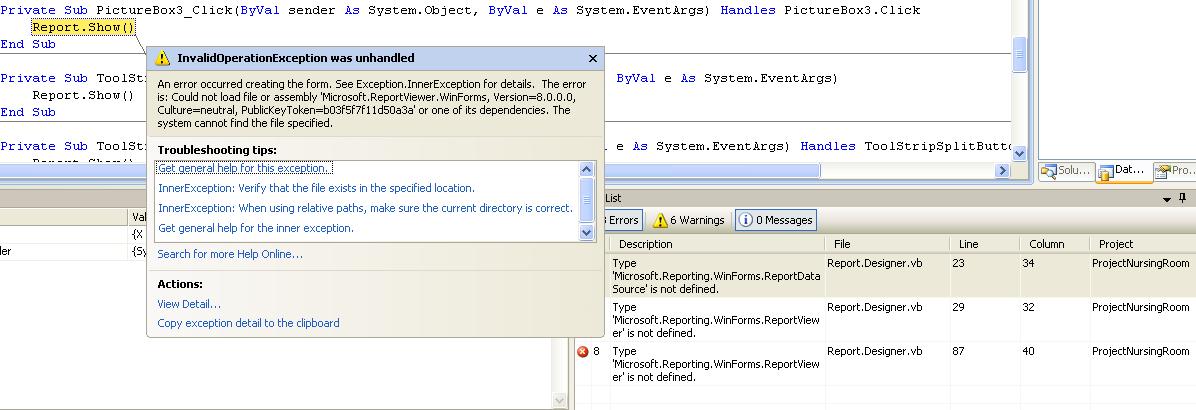Click the pin icon on Error List panel
The width and height of the screenshot is (1196, 410).
(1183, 199)
